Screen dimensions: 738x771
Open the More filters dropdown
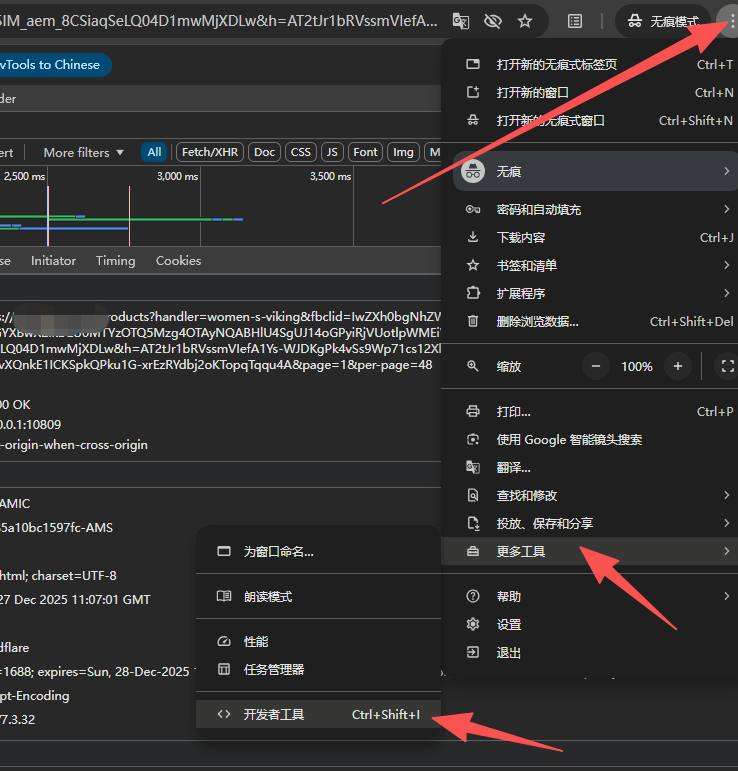point(83,152)
